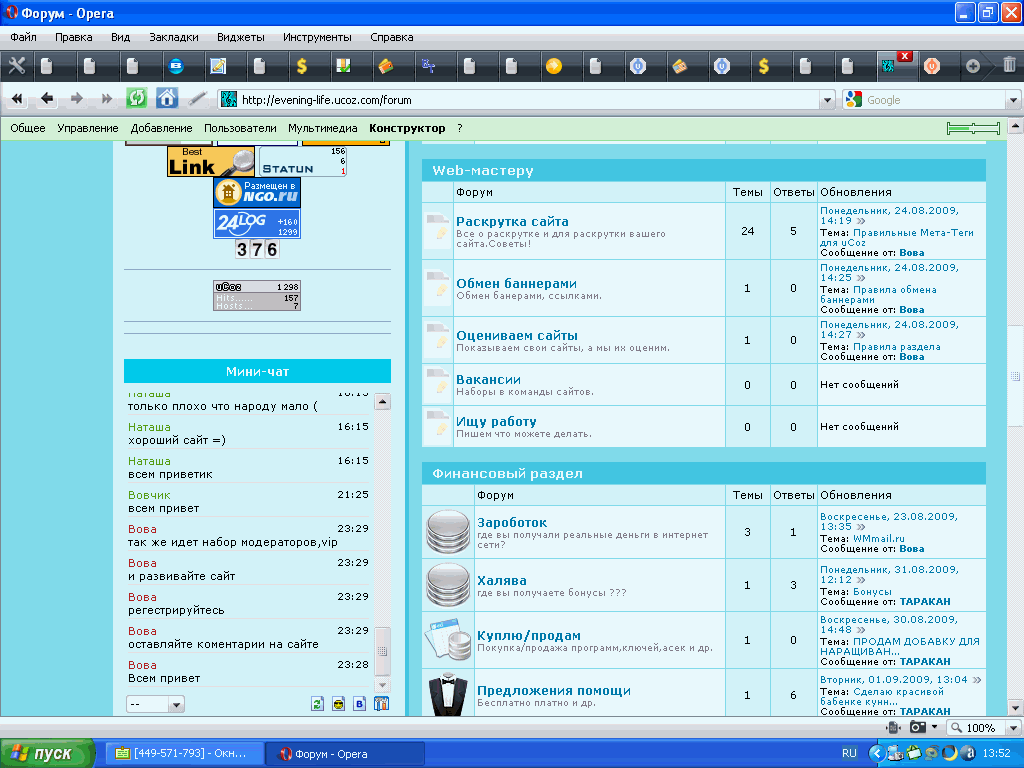Switch to the blue round B icon tab

[x=176, y=66]
